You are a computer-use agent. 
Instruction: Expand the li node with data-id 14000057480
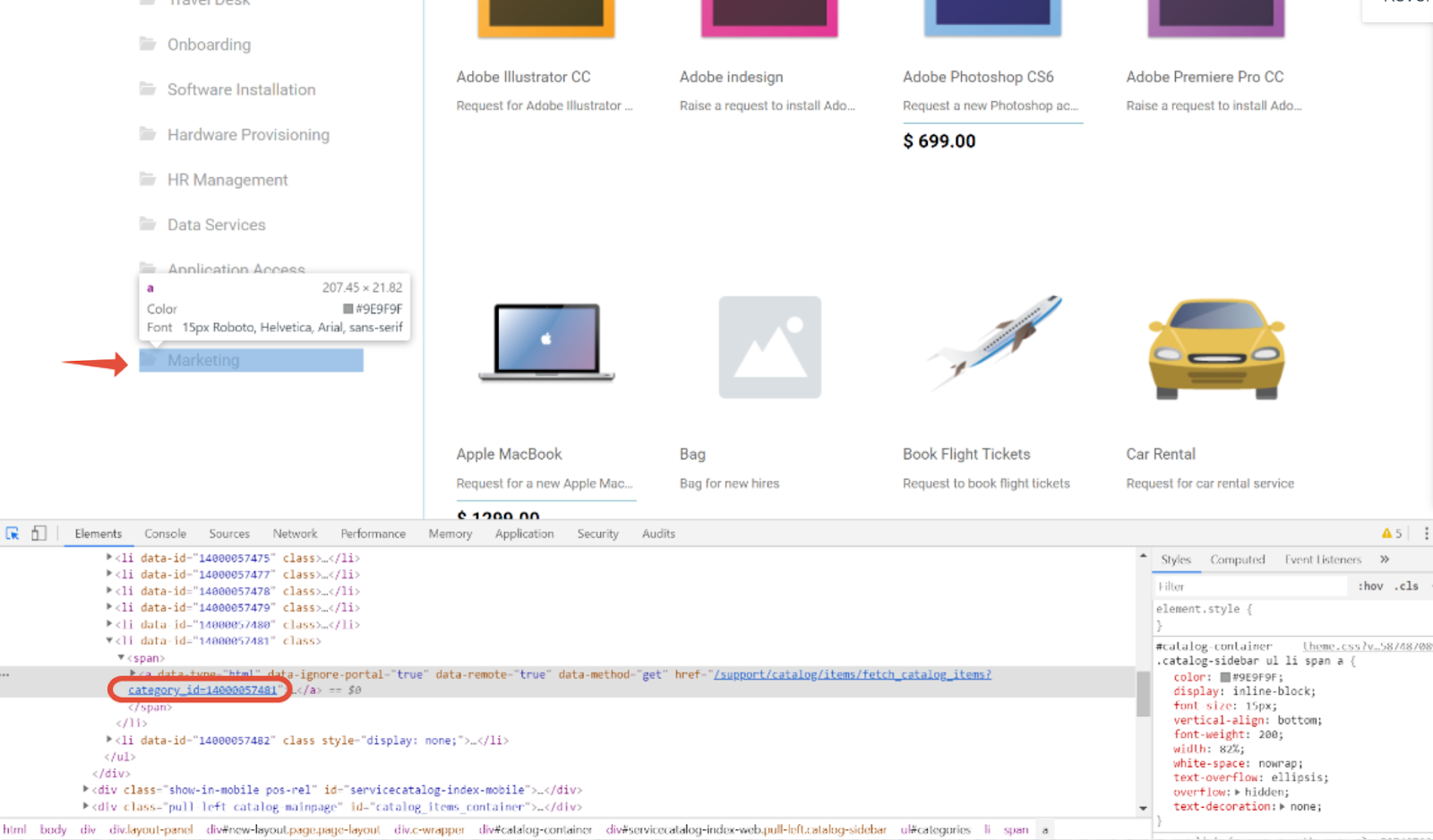109,624
